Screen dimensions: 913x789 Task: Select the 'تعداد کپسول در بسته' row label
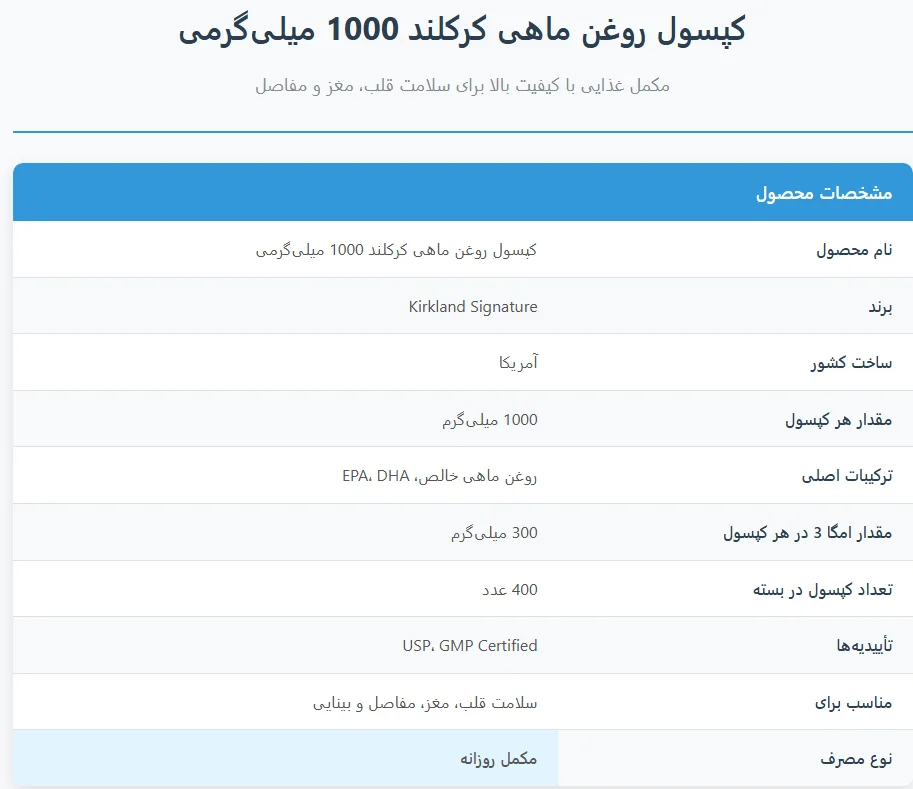tap(822, 590)
